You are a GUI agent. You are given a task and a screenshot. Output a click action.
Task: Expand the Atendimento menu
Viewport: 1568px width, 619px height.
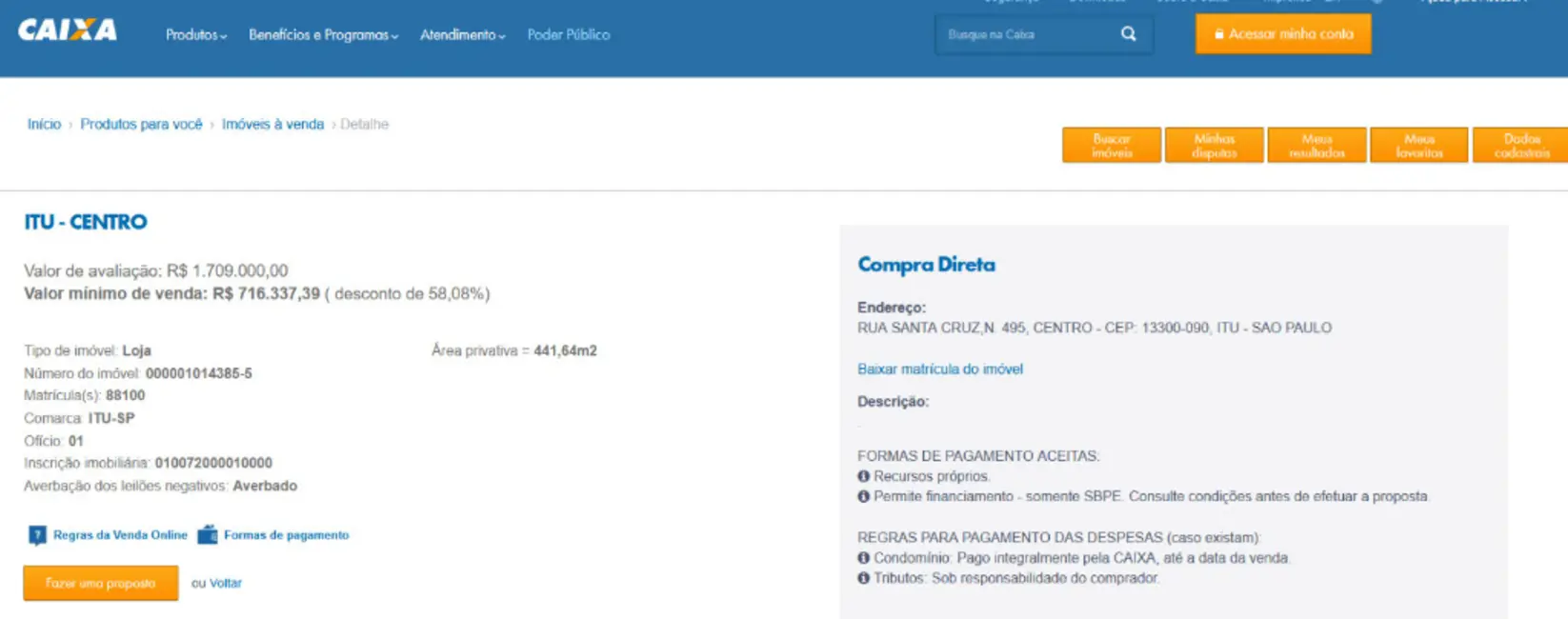[462, 35]
